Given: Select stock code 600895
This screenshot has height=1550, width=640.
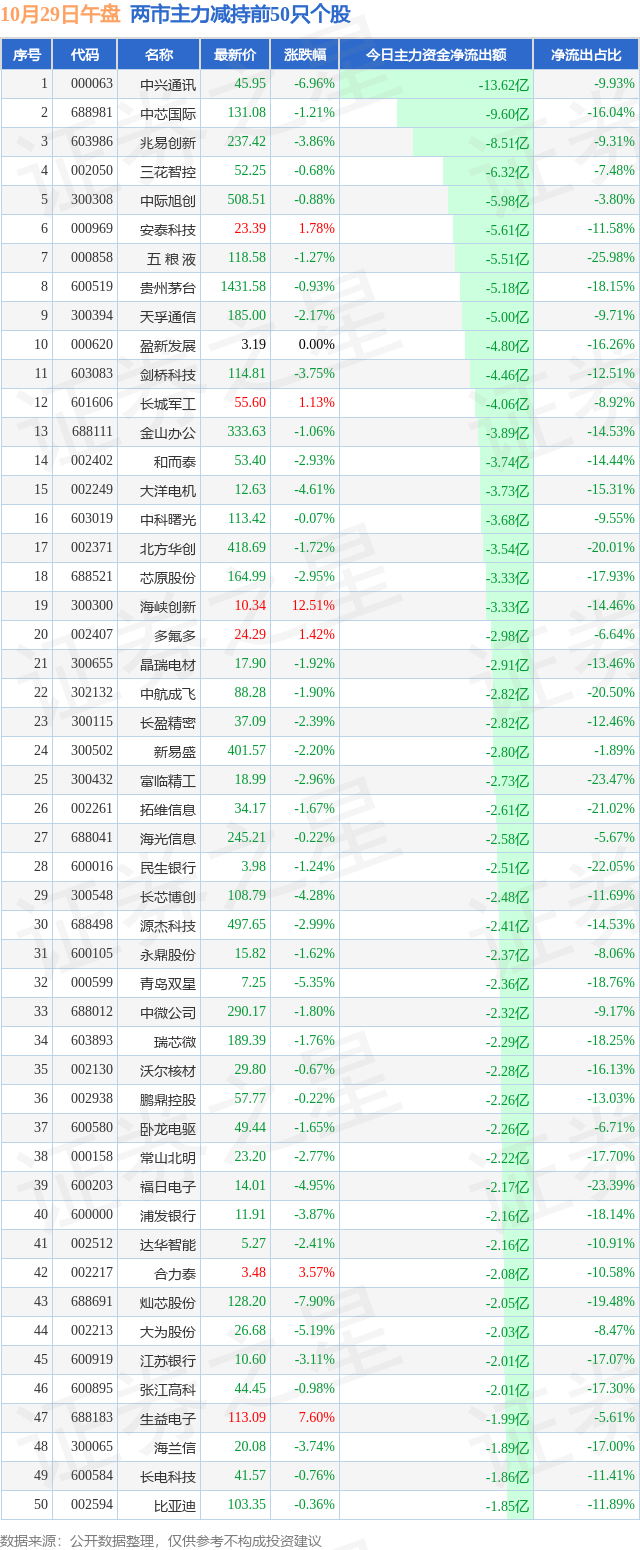Looking at the screenshot, I should coord(92,1389).
